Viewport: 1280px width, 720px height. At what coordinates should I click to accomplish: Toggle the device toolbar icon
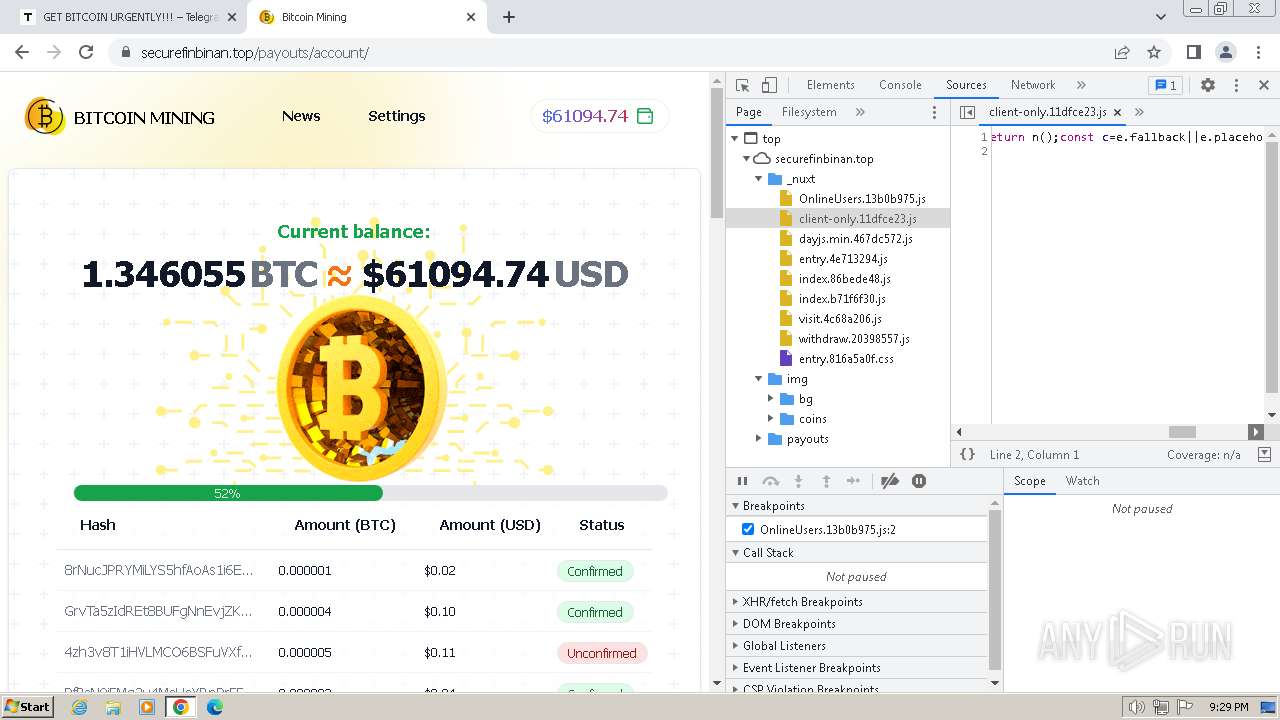tap(769, 85)
